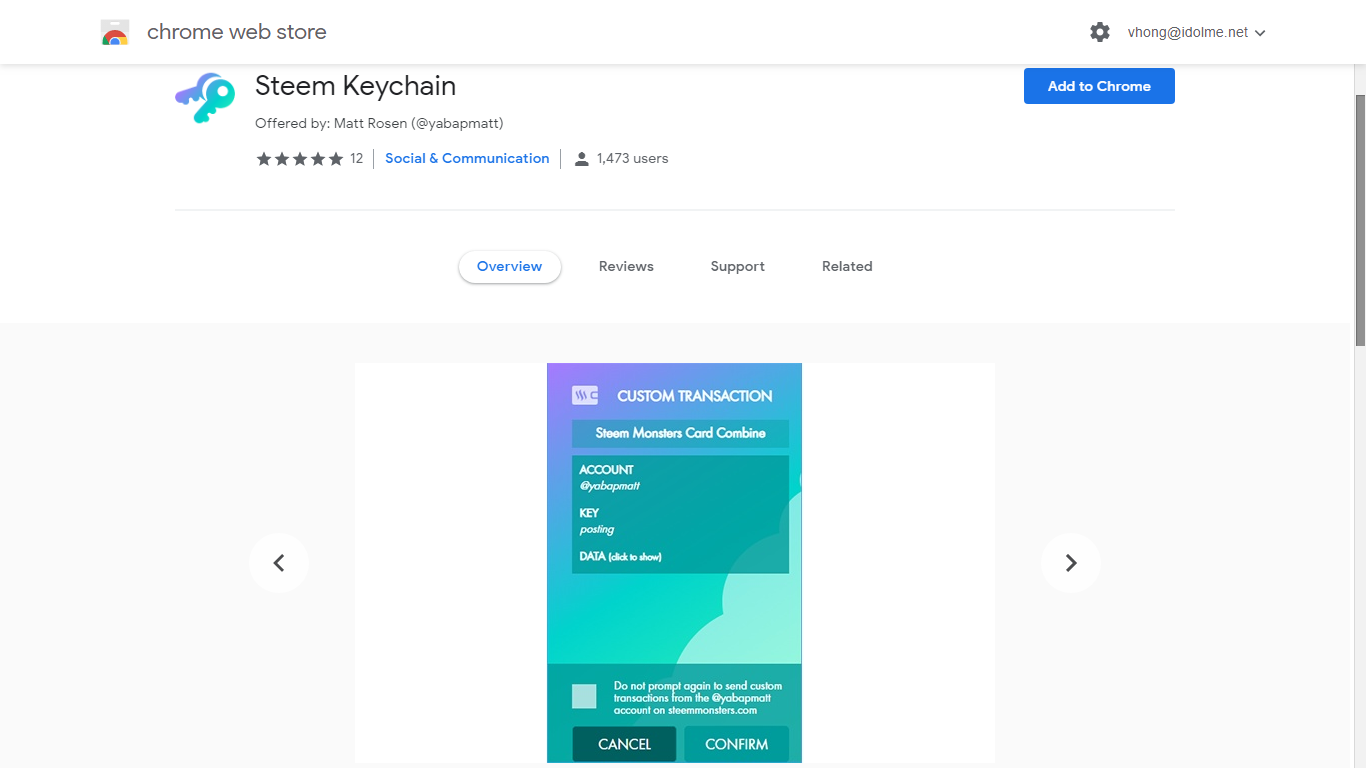Viewport: 1366px width, 768px height.
Task: Open the Social & Communication category link
Action: tap(467, 159)
